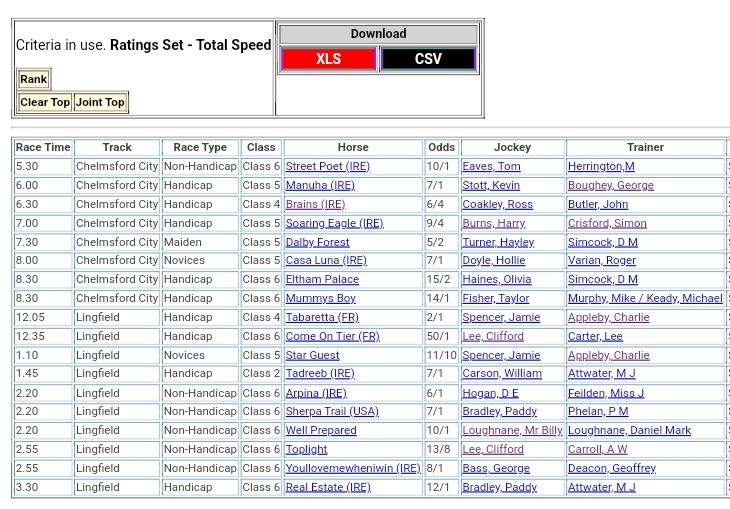Click the Horse column header
The height and width of the screenshot is (509, 730).
pos(353,147)
